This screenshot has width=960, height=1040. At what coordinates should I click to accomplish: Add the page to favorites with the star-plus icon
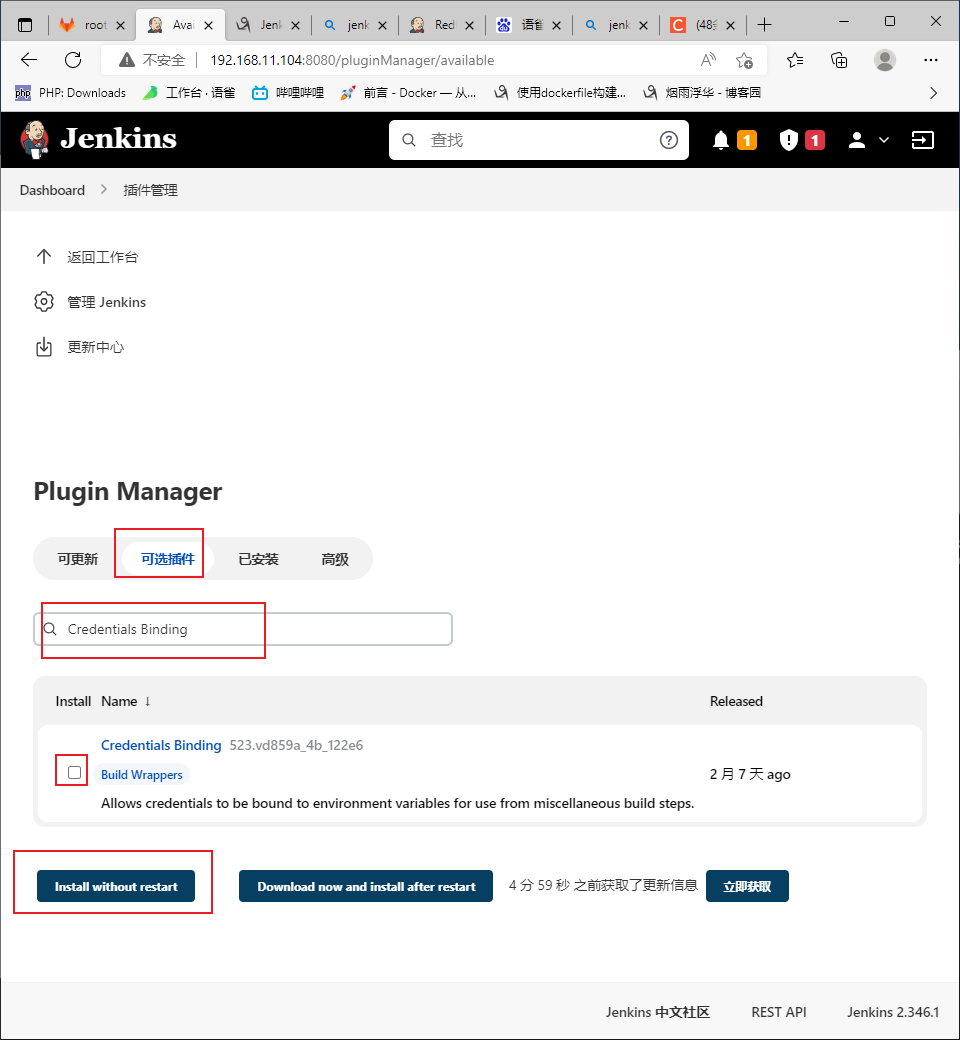point(744,60)
